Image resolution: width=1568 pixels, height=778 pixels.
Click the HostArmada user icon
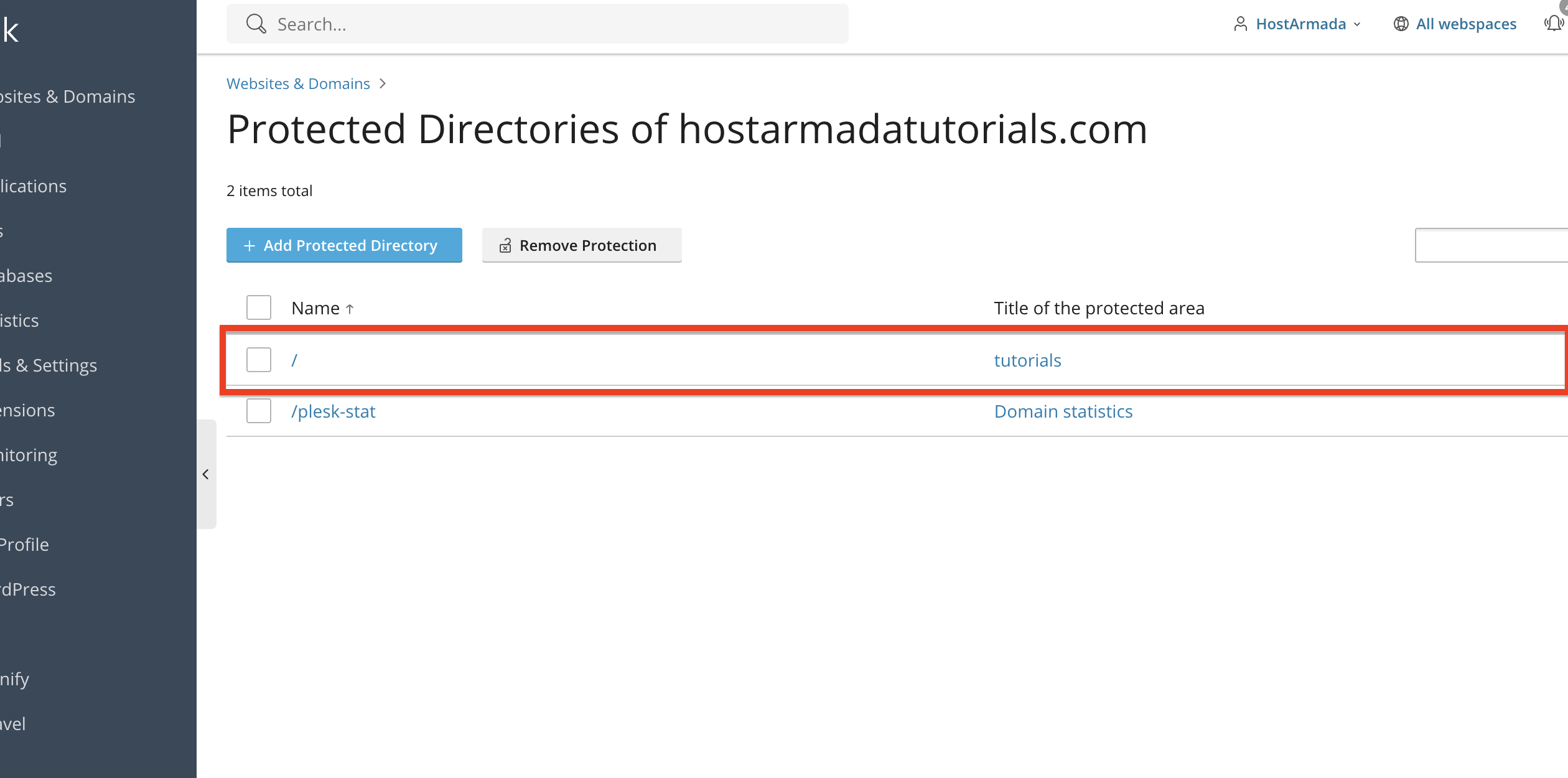click(1240, 24)
